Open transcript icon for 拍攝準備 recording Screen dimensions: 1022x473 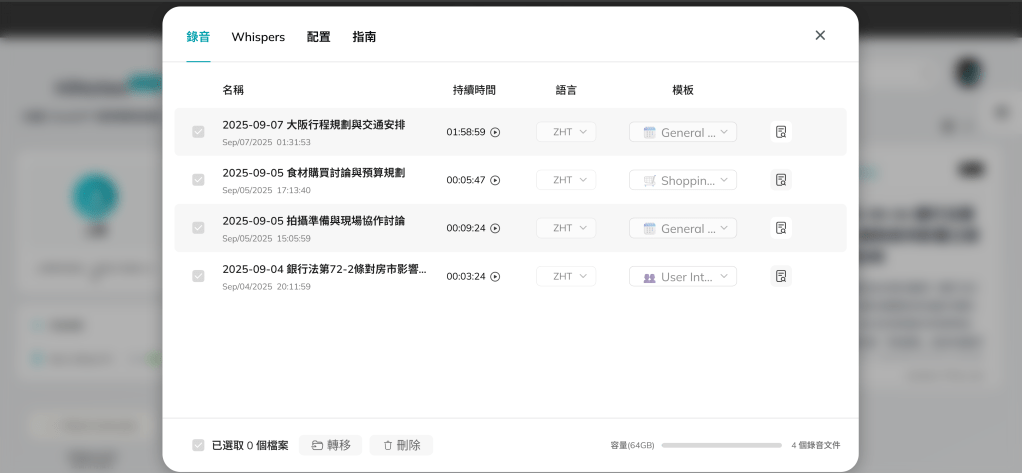click(781, 228)
